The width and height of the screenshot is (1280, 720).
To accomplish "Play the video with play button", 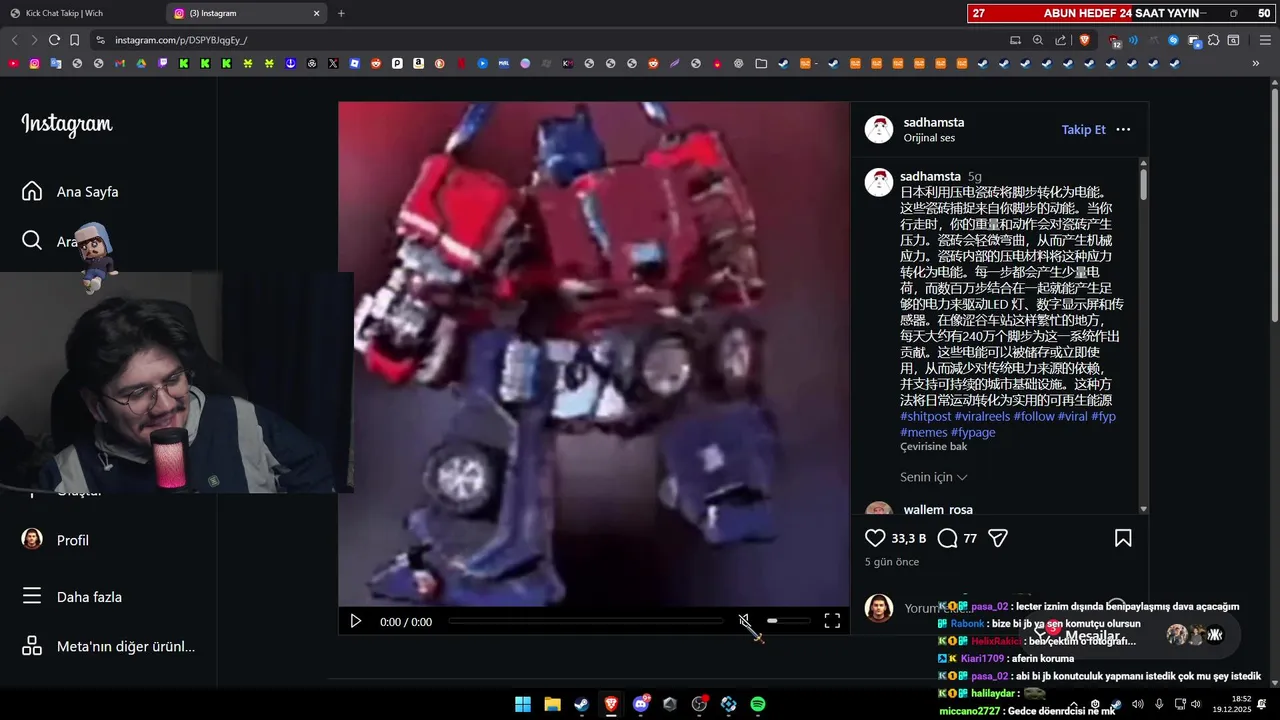I will coord(356,621).
